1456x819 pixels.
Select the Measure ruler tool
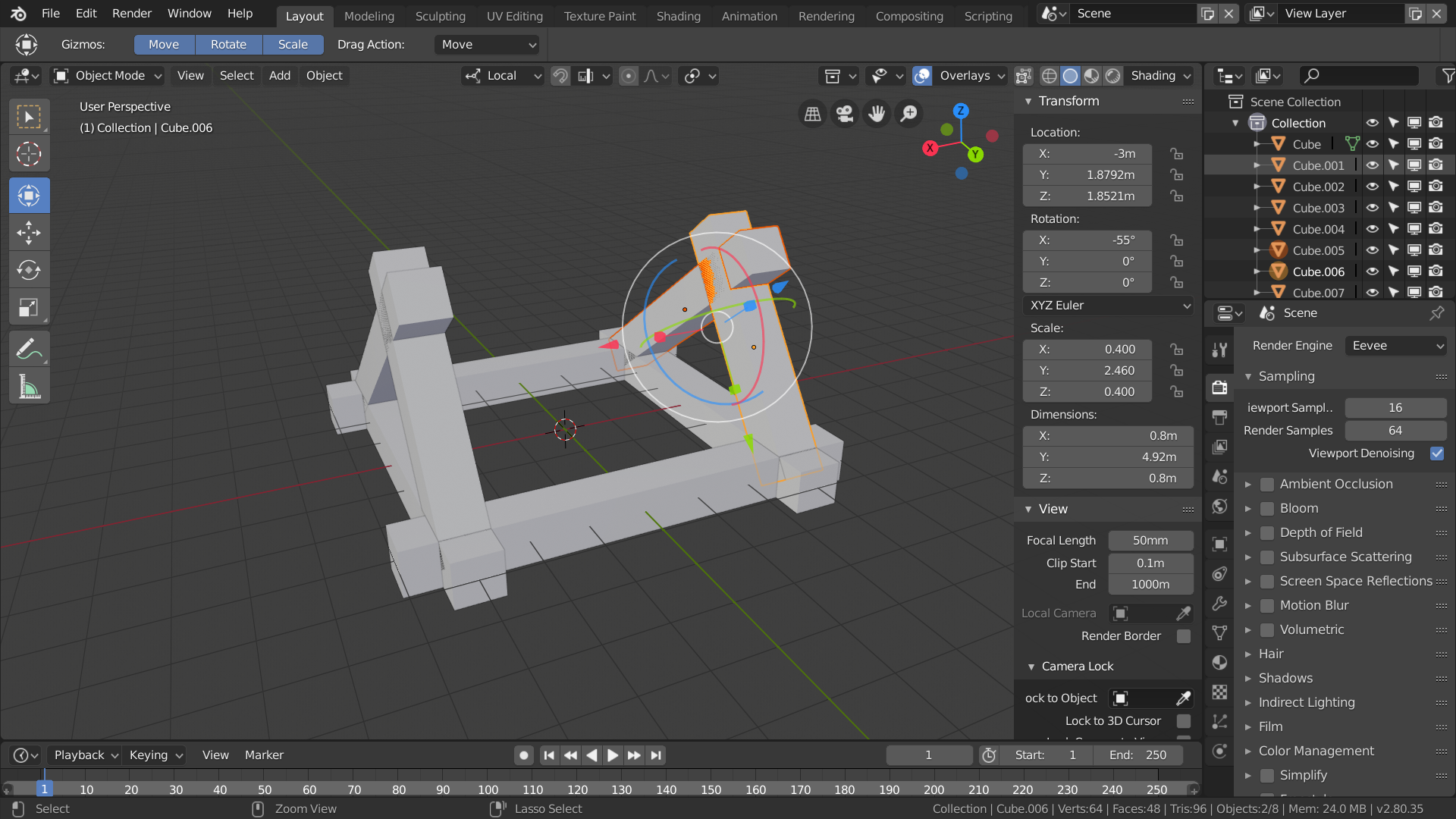(29, 388)
